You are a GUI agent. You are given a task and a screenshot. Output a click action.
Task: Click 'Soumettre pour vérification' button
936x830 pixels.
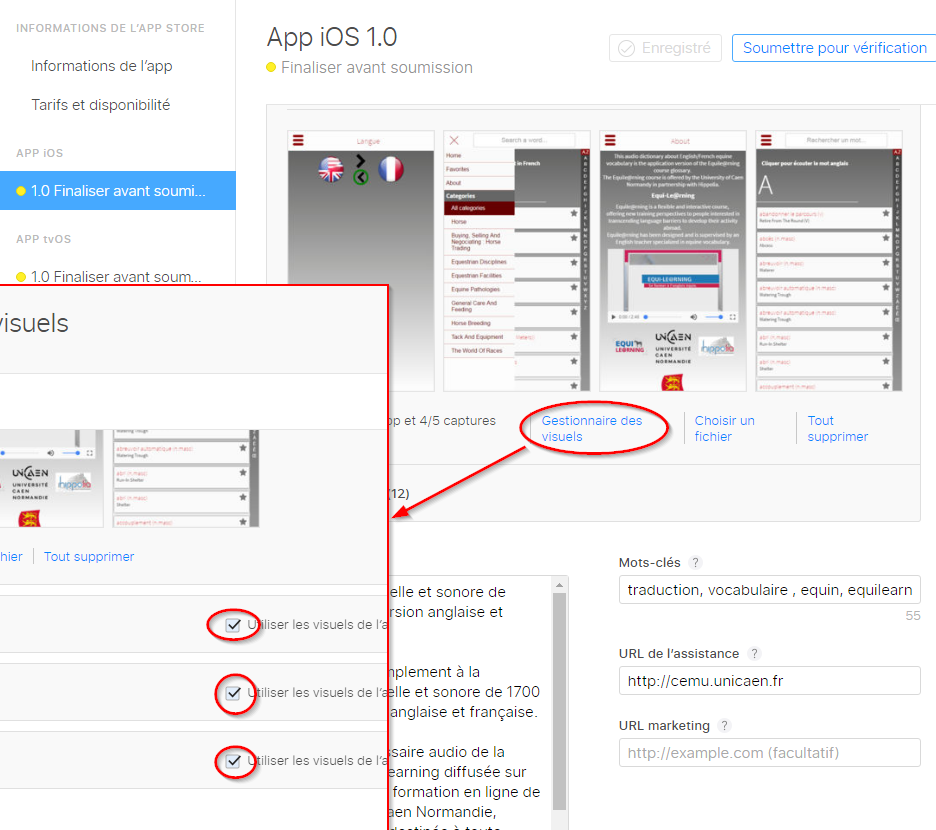[834, 48]
